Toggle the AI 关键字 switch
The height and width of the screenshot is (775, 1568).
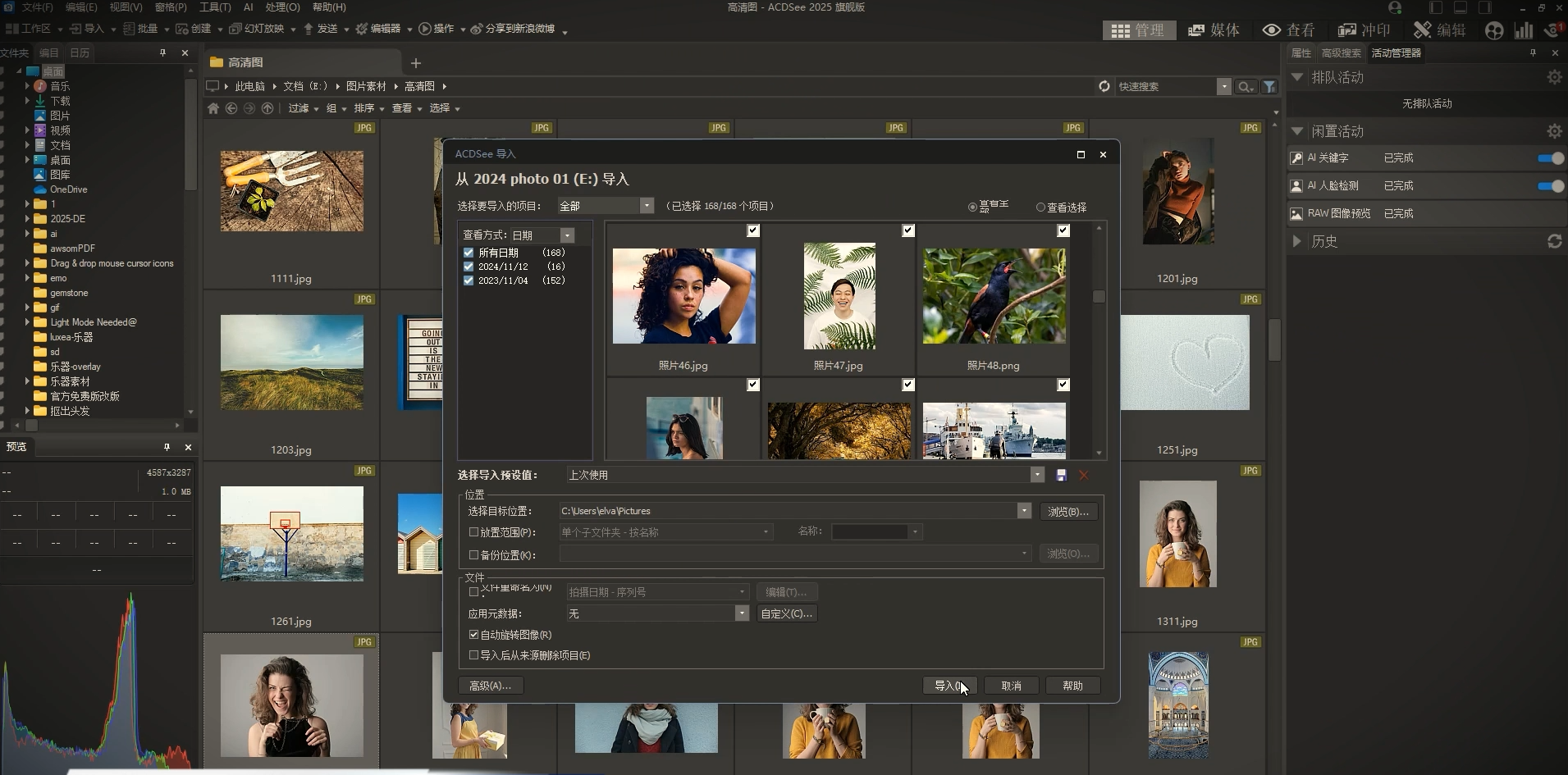click(1550, 158)
